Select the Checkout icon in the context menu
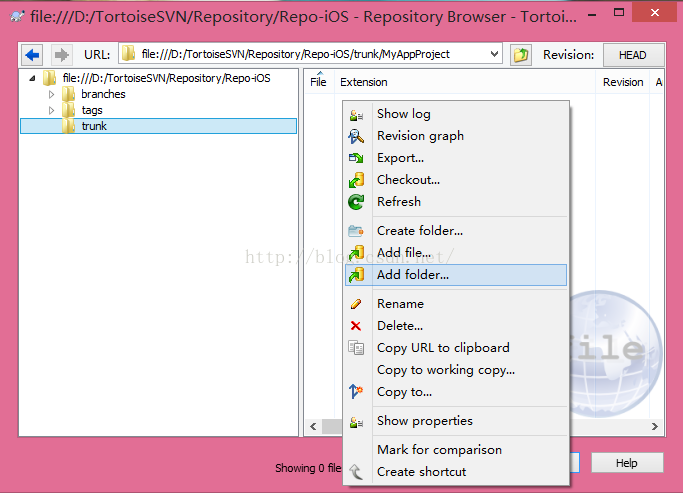The height and width of the screenshot is (493, 683). 356,180
